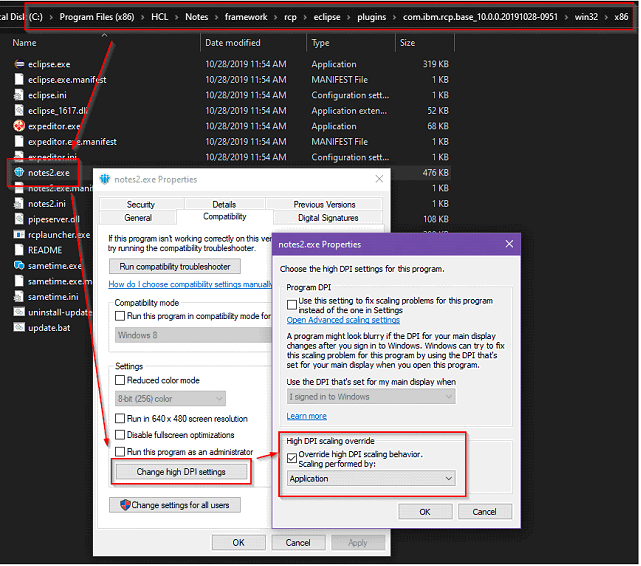Click the notes2.exe application icon
The width and height of the screenshot is (641, 566).
coord(19,172)
